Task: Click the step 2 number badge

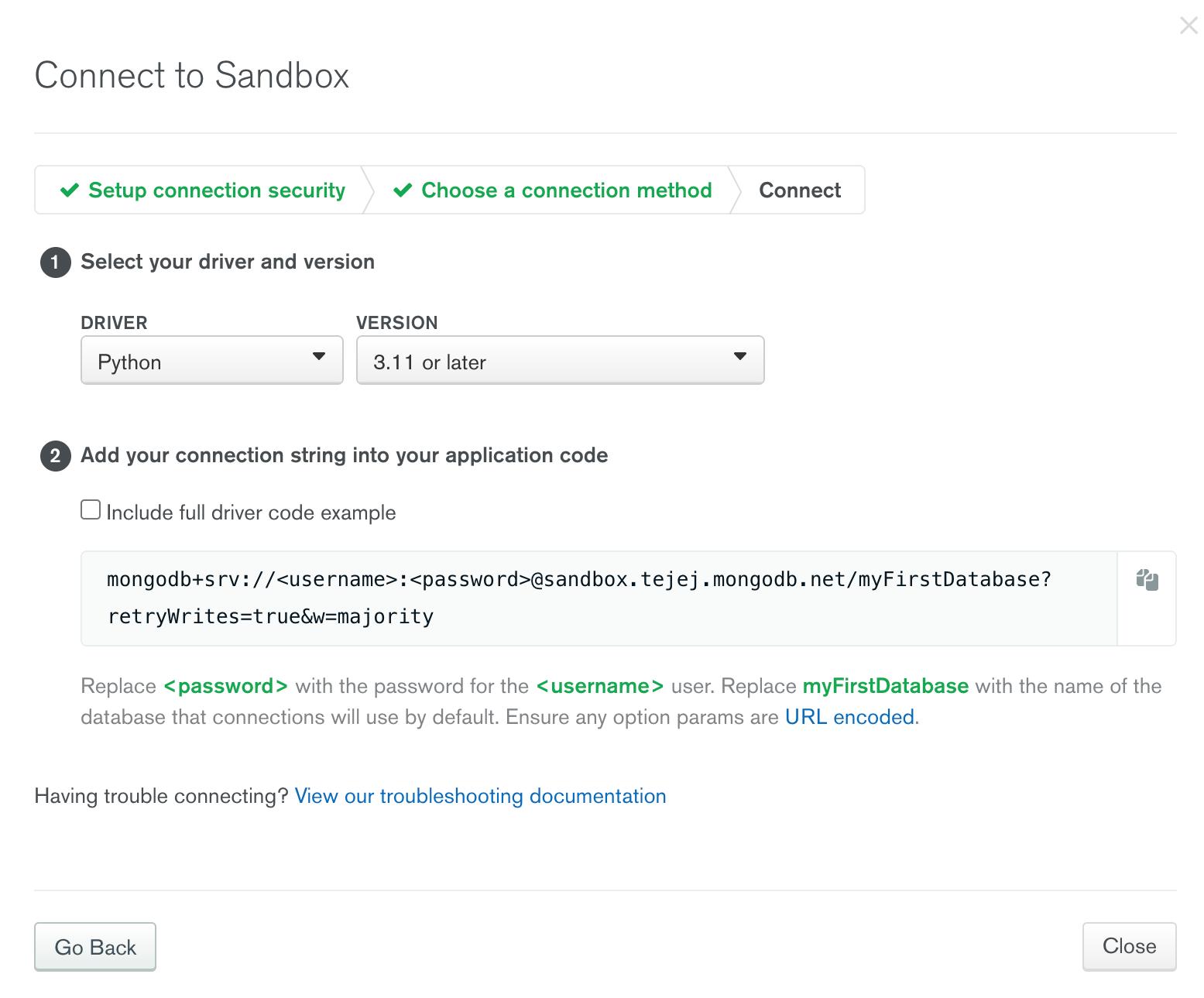Action: 55,456
